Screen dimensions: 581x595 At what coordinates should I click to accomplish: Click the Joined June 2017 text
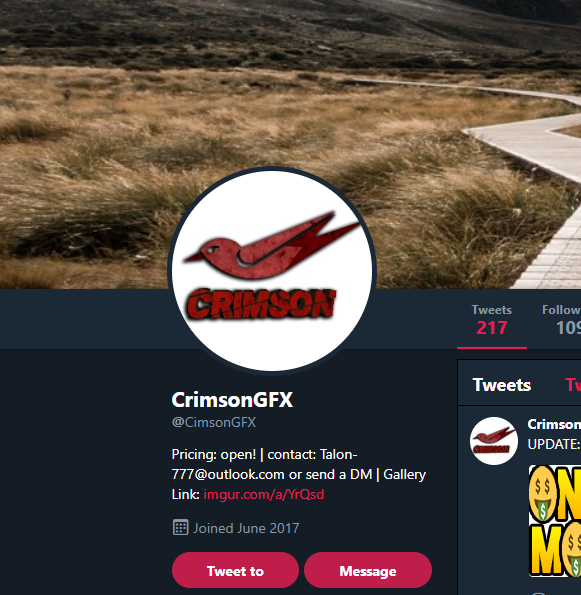pos(246,528)
